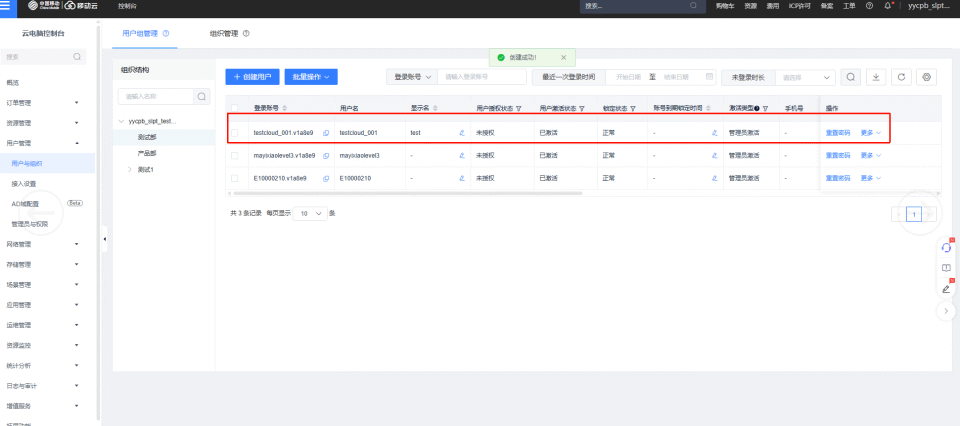Check the mayixiaolevel3 row checkbox
The width and height of the screenshot is (960, 426).
[234, 155]
